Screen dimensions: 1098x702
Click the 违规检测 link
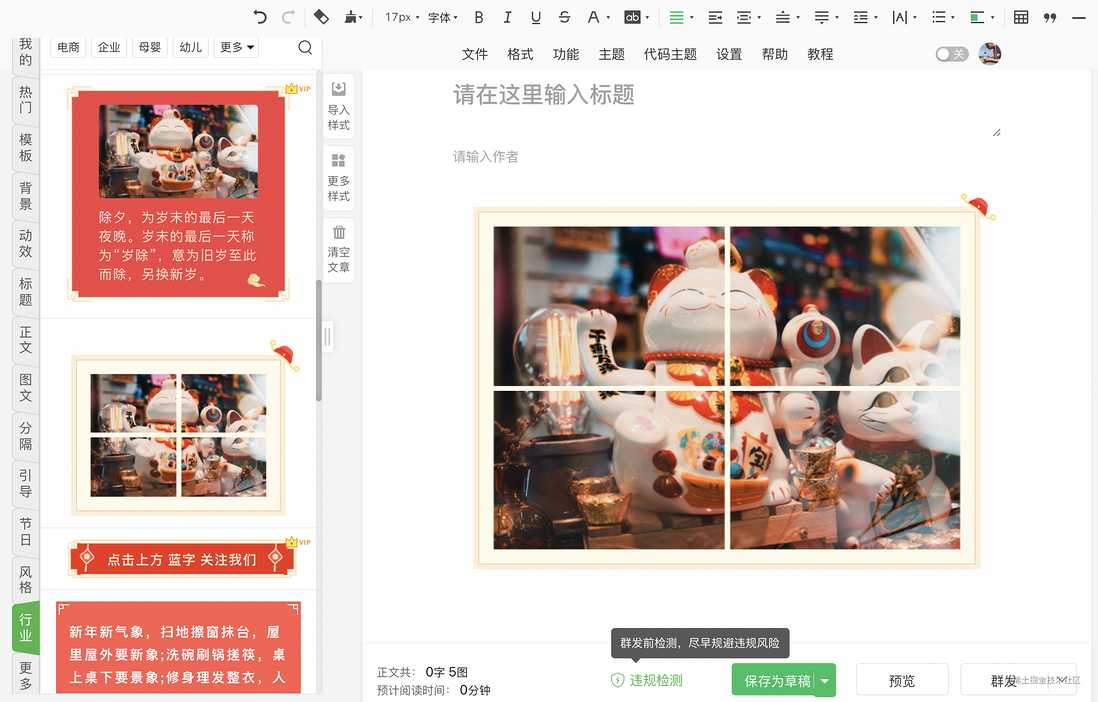(647, 680)
